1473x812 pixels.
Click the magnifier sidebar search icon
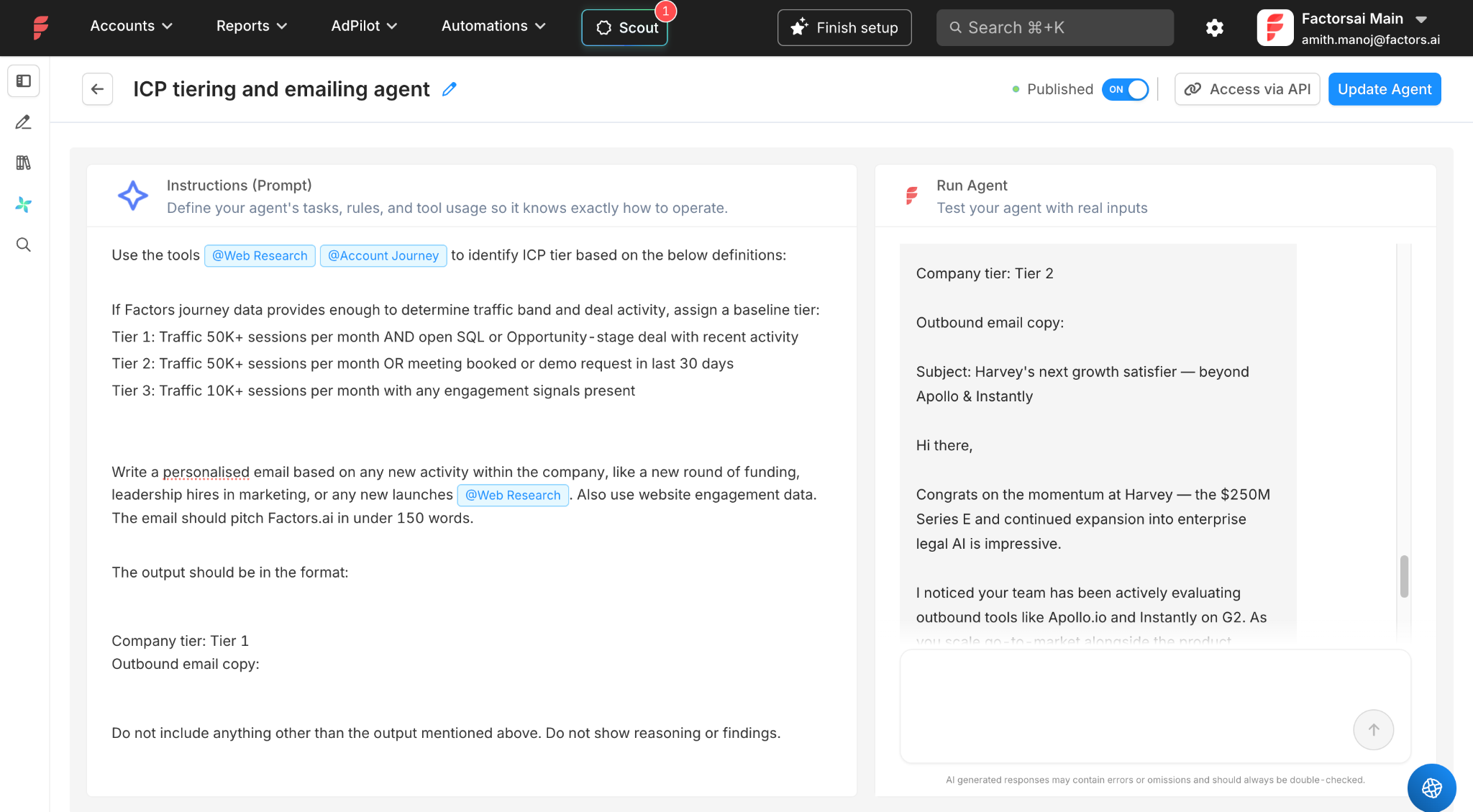24,245
